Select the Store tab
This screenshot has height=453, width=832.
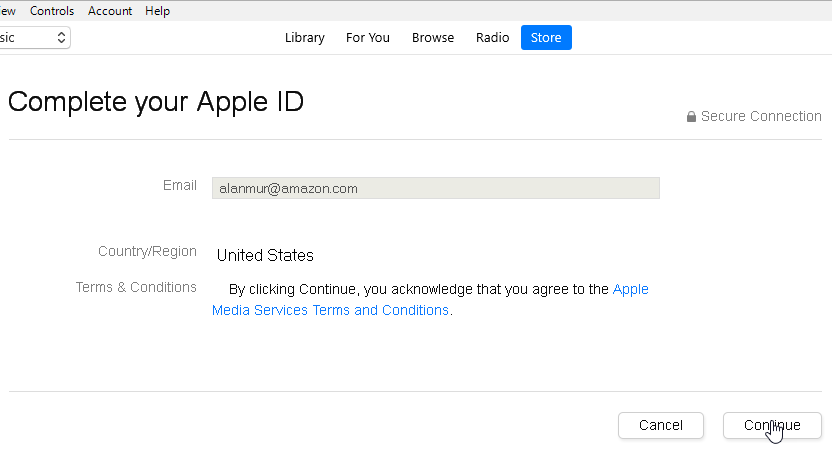546,38
